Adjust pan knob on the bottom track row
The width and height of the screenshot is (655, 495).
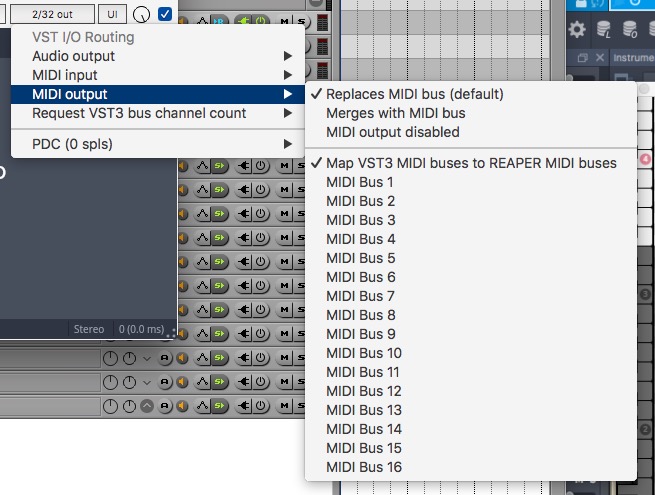(129, 406)
